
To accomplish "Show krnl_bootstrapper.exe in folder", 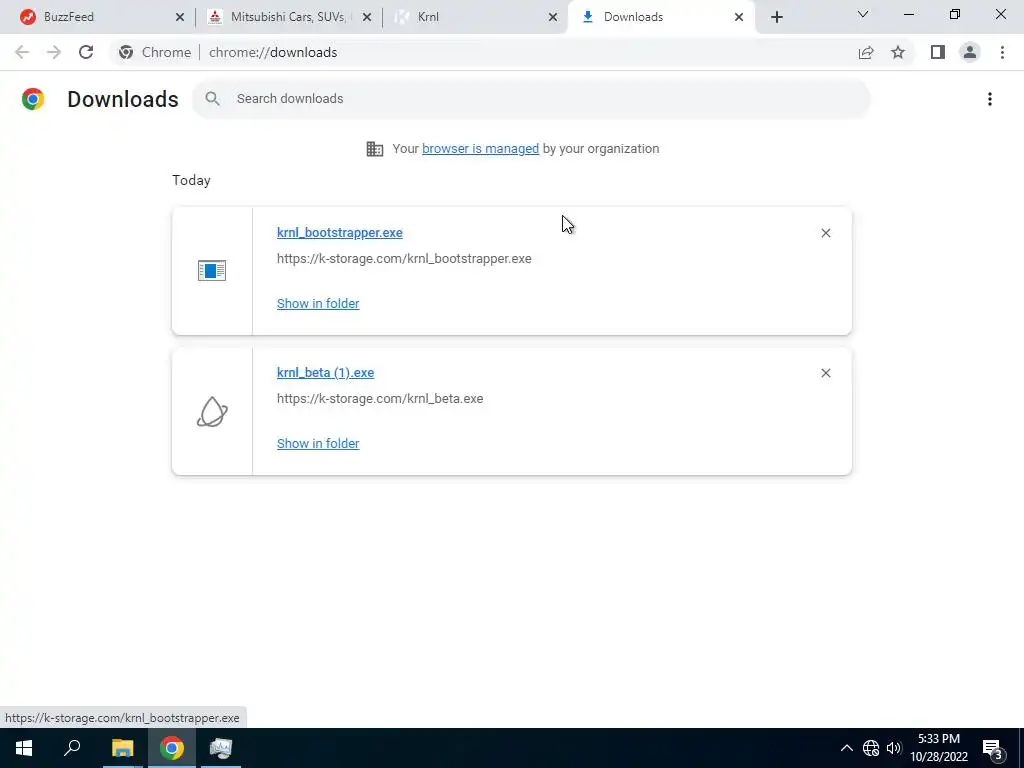I will pos(318,304).
